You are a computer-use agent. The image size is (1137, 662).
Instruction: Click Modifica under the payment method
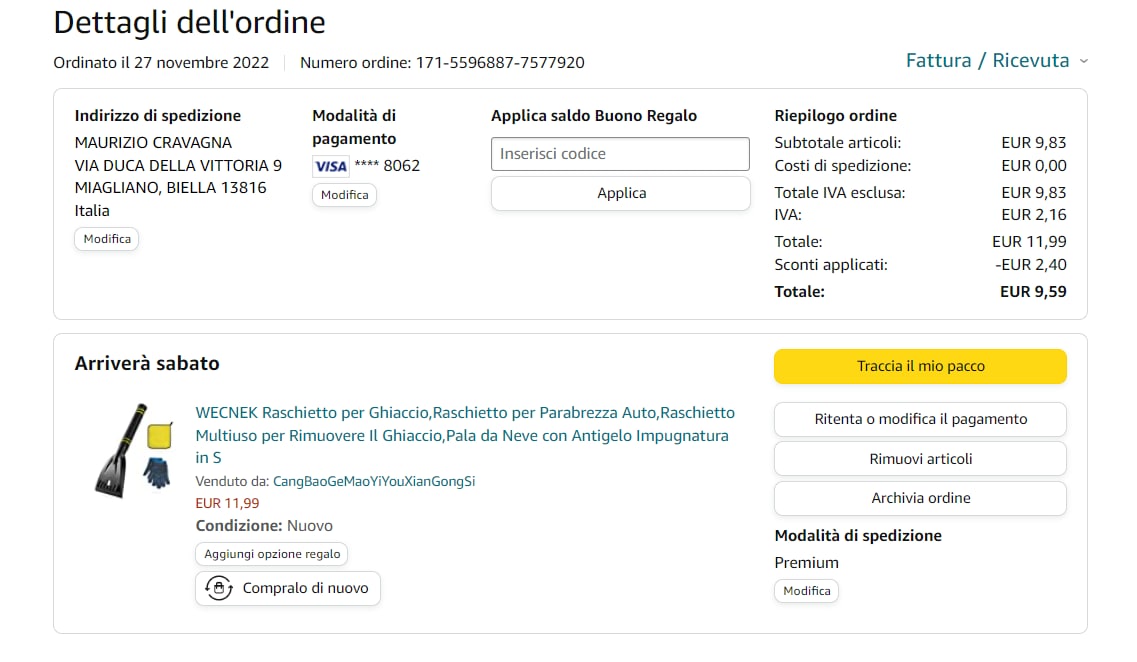tap(345, 195)
